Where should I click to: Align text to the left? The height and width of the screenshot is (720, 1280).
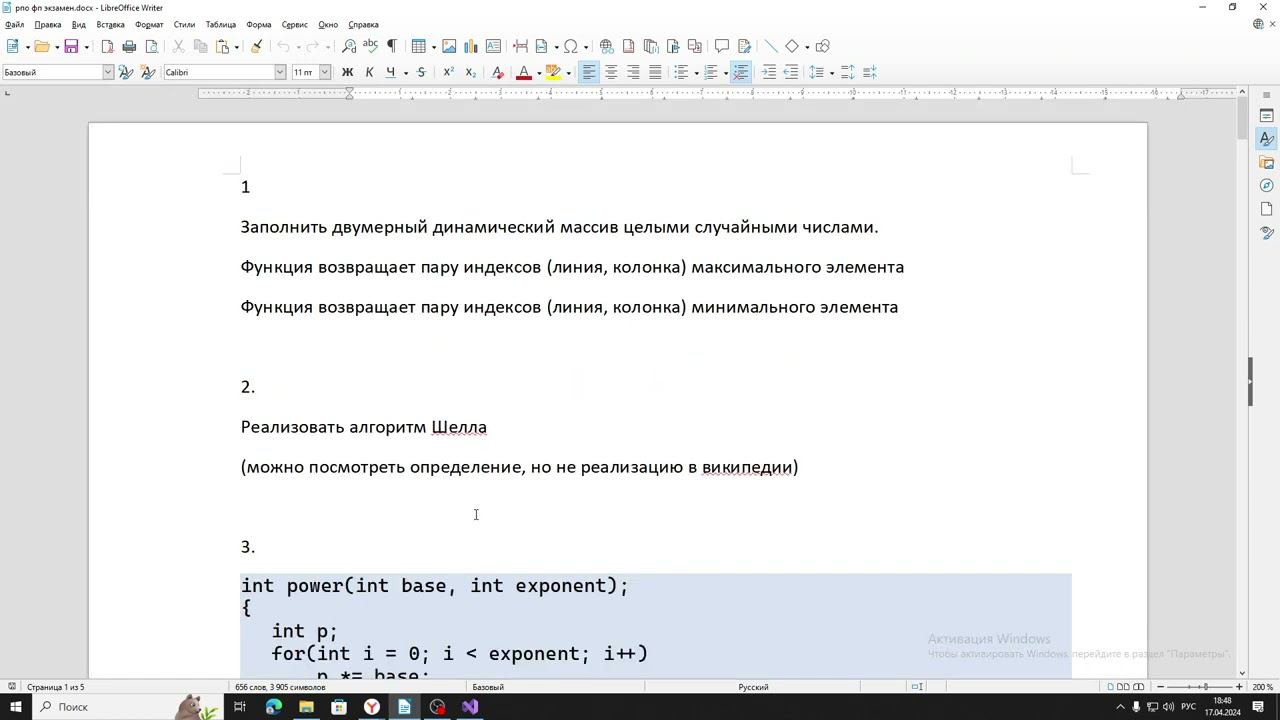(x=589, y=72)
